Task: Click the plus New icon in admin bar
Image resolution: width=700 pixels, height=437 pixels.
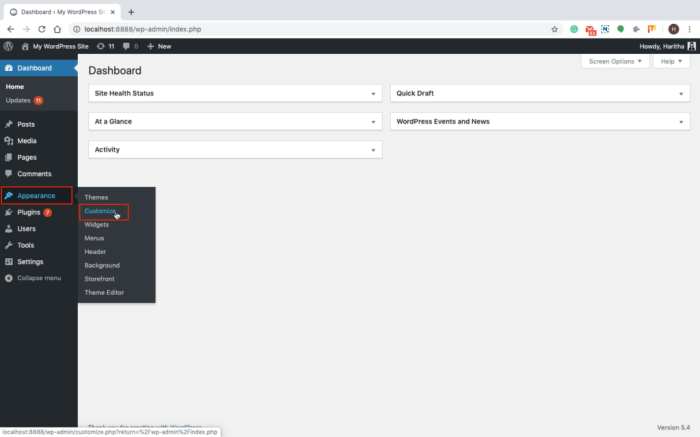Action: tap(150, 46)
